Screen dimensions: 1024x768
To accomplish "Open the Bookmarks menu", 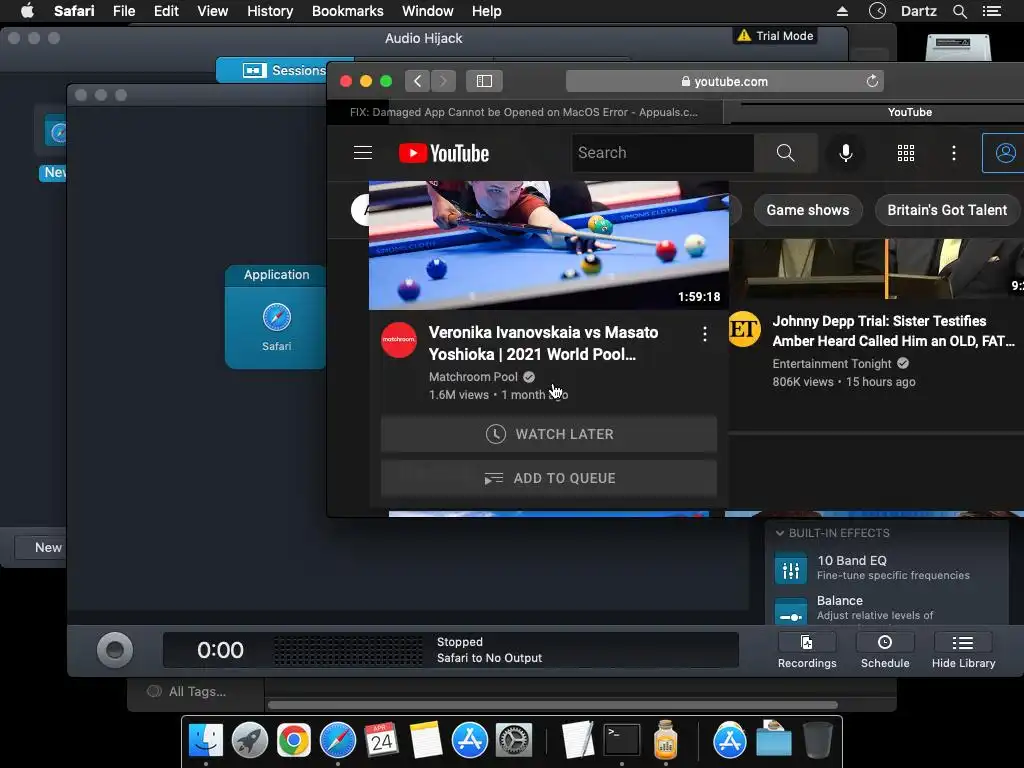I will pos(347,11).
